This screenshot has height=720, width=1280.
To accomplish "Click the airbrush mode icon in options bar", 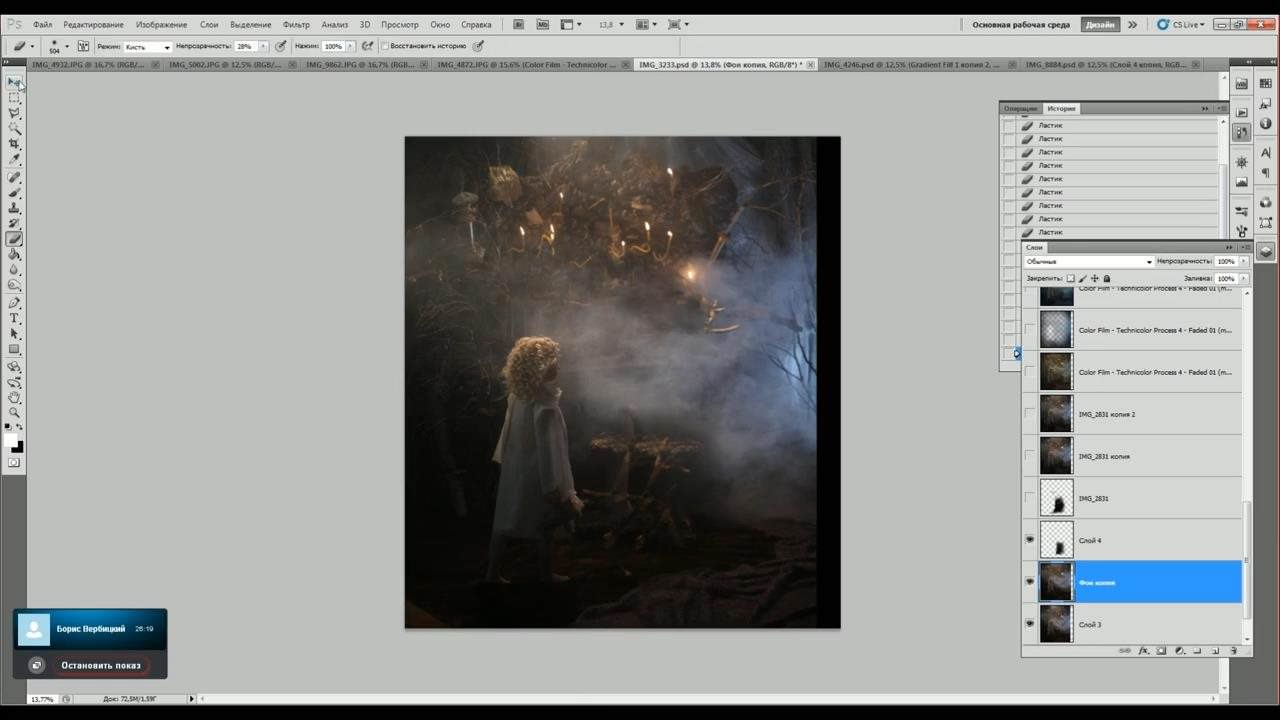I will pos(368,46).
